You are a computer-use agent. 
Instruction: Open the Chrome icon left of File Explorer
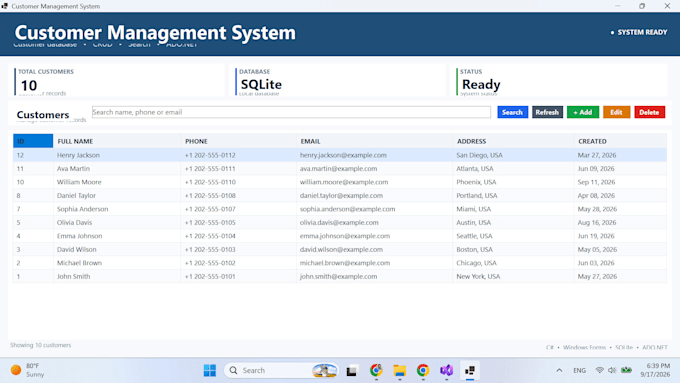click(x=376, y=370)
